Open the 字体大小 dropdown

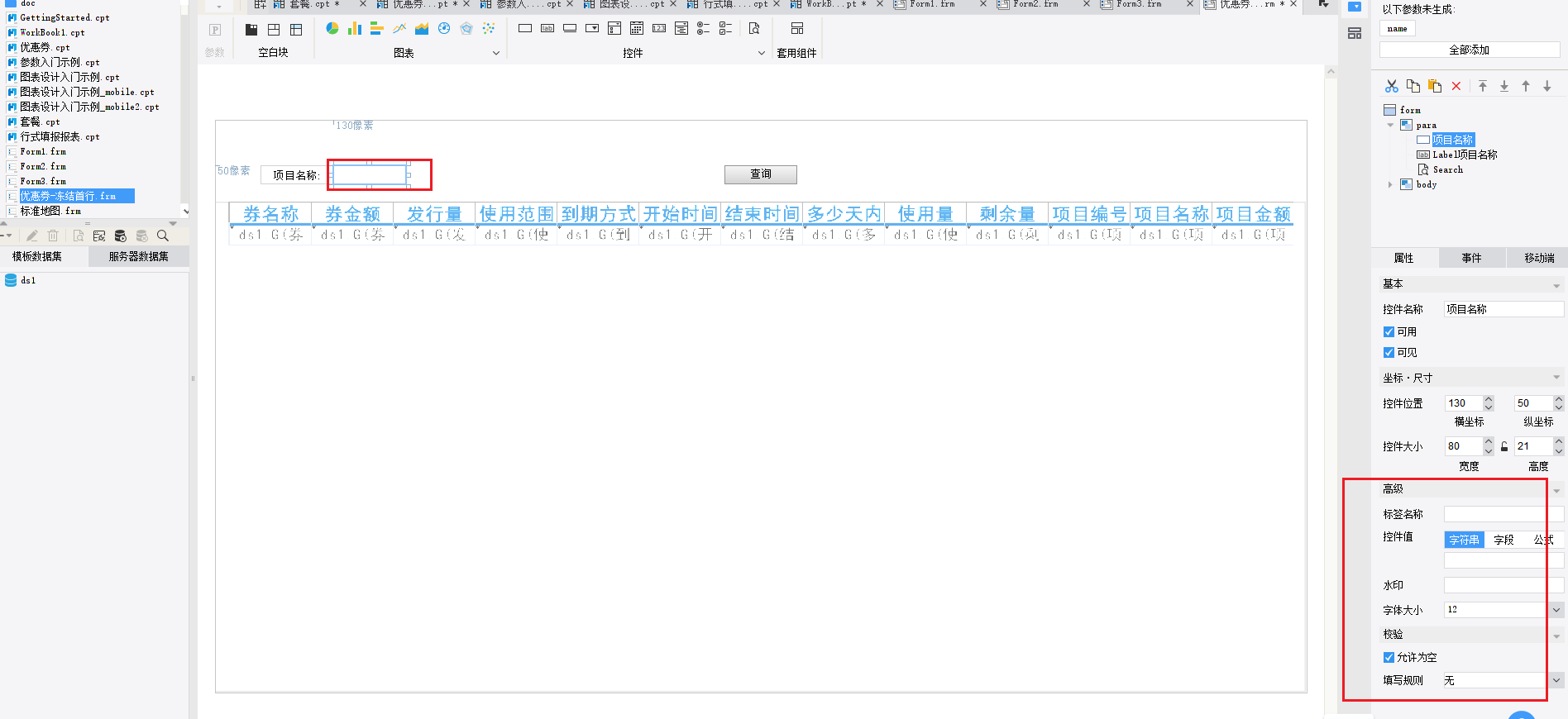1556,610
